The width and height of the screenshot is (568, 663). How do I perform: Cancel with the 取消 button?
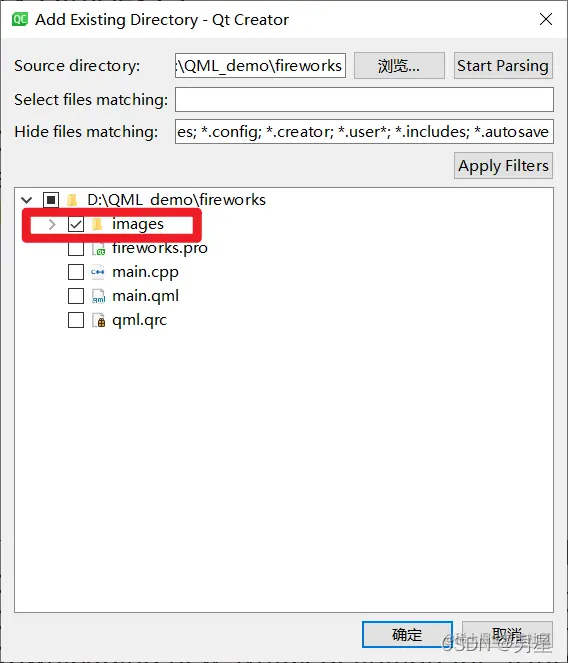[507, 634]
